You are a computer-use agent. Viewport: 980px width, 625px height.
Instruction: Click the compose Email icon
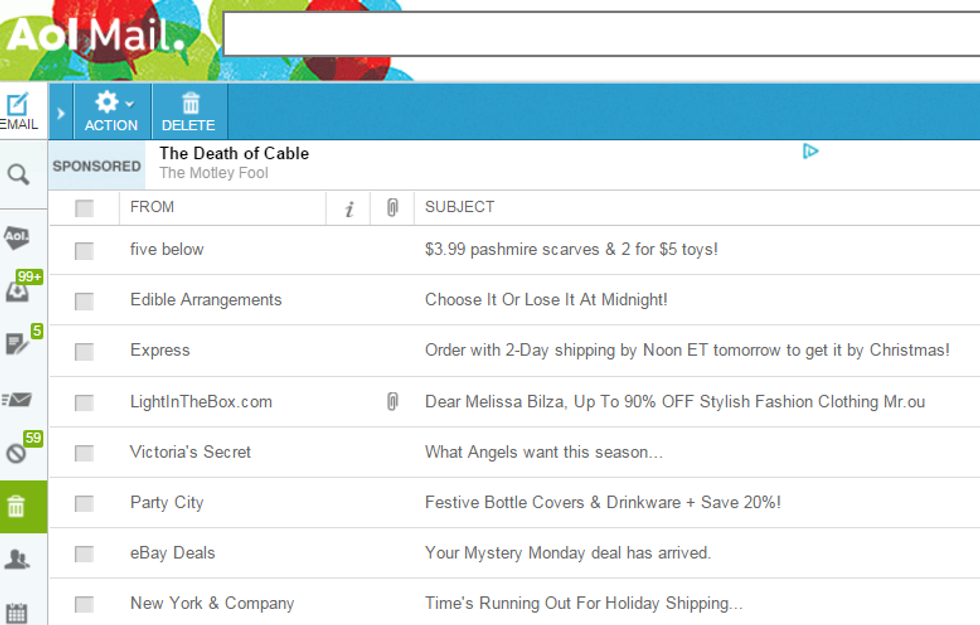[19, 110]
